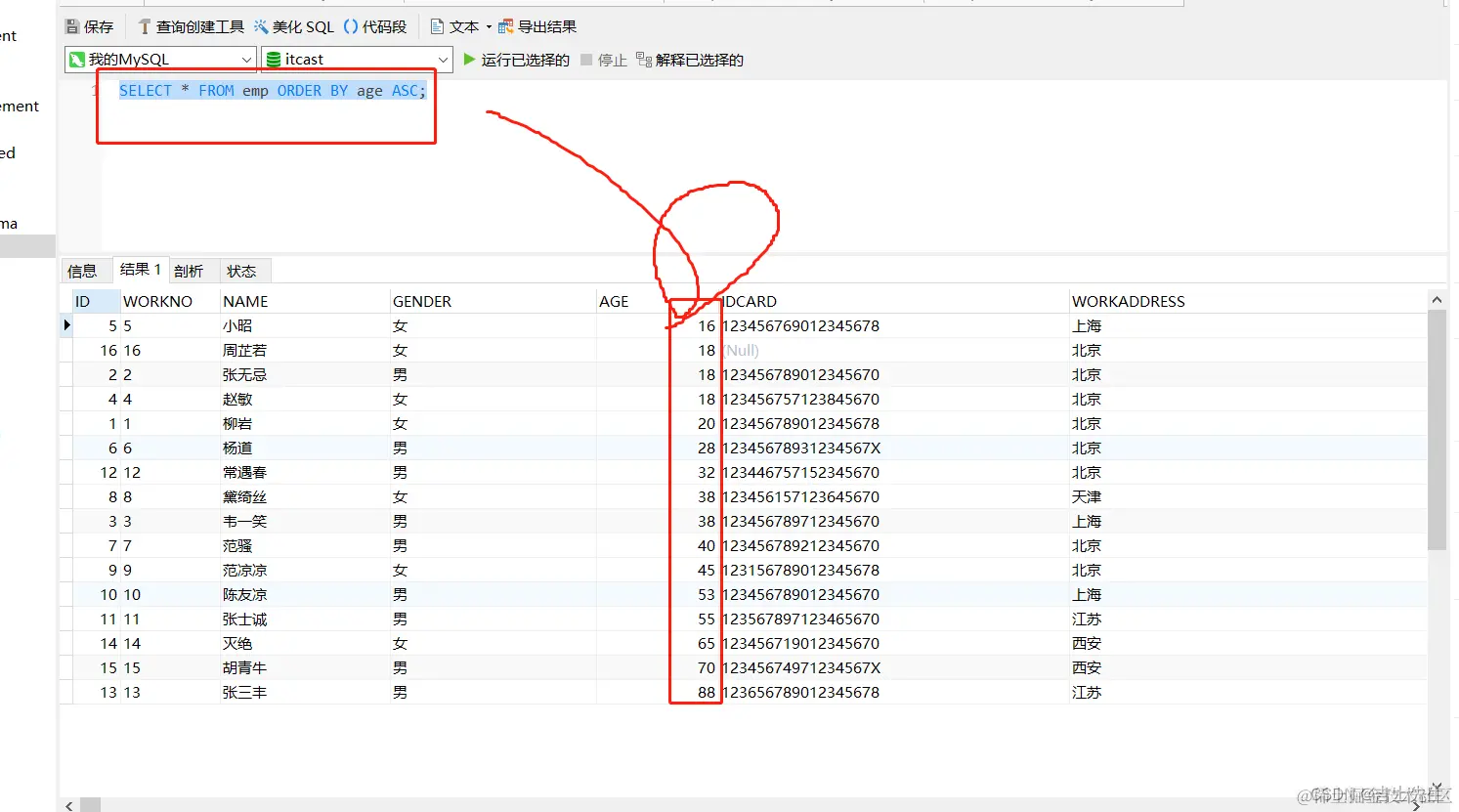Click the GENDER column header
Screen dimensions: 1459x812
(493, 301)
